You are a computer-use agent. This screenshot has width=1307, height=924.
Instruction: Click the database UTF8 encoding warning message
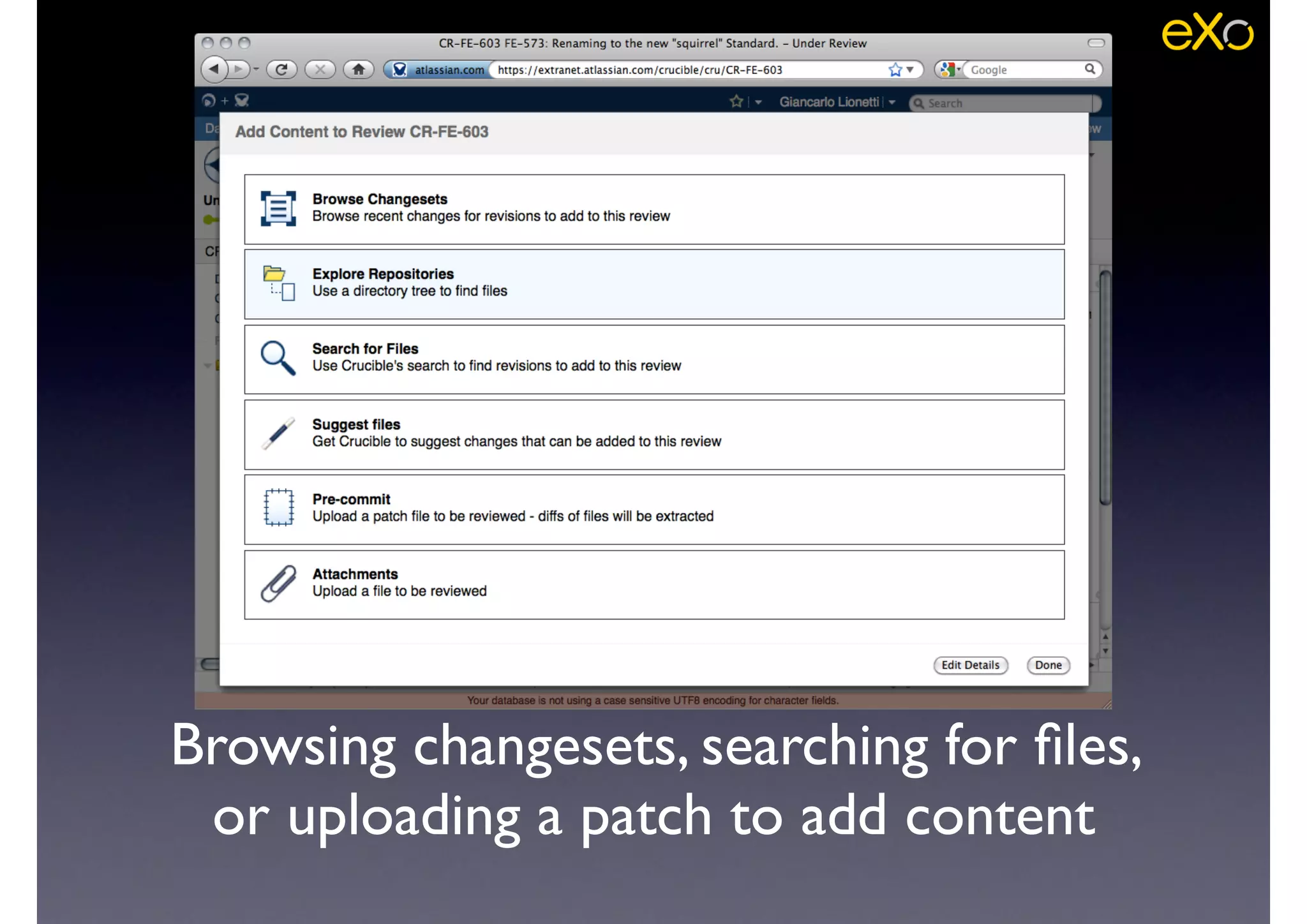(653, 701)
